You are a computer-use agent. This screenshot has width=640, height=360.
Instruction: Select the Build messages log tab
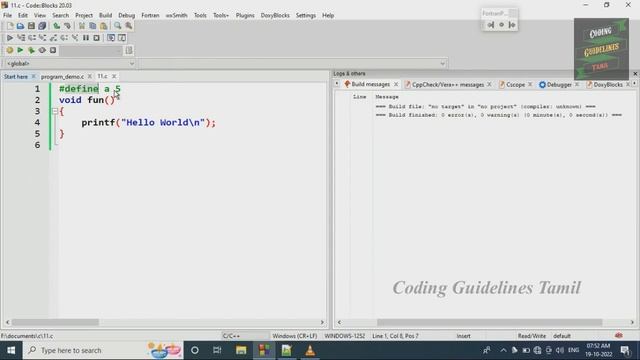click(371, 84)
